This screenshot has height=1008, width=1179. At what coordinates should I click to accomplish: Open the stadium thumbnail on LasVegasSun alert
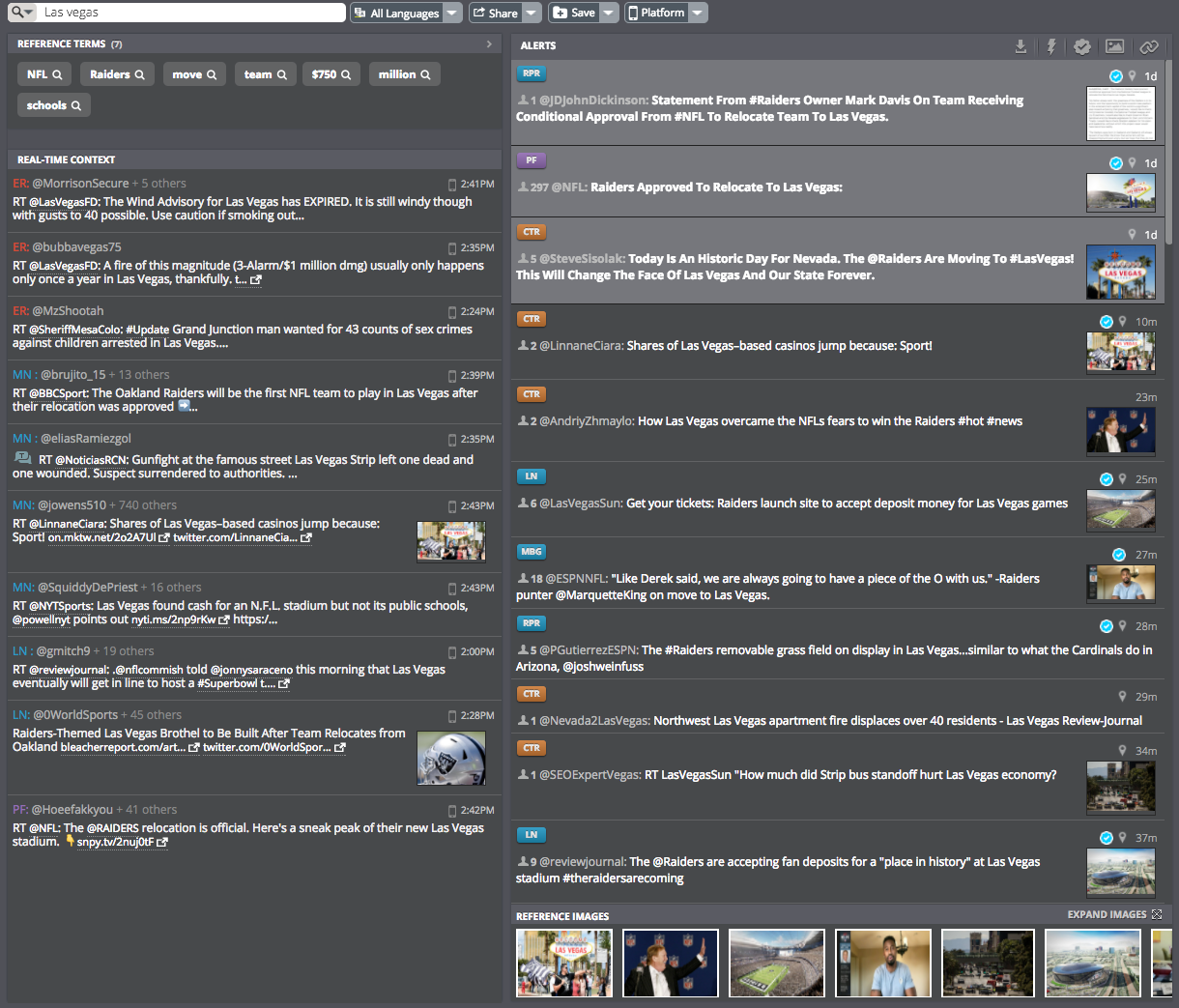coord(1121,510)
